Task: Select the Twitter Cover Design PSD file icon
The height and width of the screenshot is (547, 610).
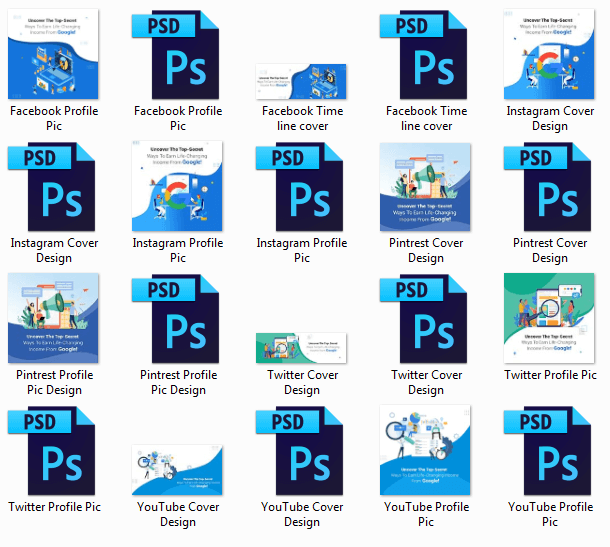Action: coord(424,319)
